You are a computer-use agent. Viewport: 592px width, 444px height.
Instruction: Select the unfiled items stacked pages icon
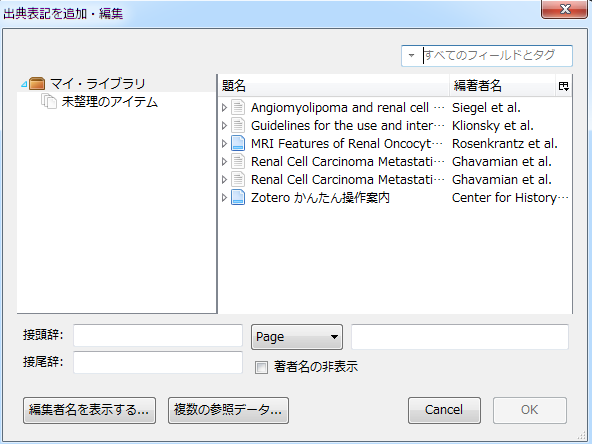49,102
